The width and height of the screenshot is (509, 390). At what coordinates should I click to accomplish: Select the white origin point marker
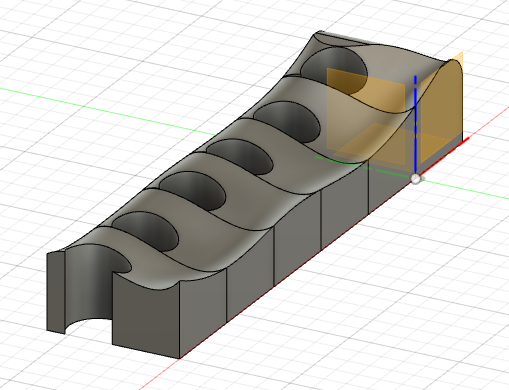tap(416, 179)
